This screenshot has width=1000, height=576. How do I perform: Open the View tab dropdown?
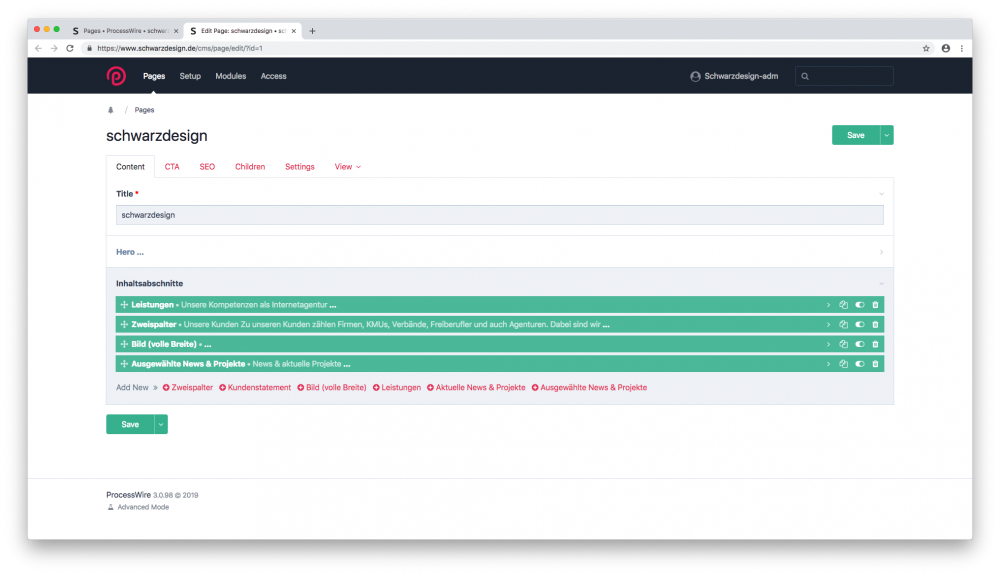tap(347, 167)
